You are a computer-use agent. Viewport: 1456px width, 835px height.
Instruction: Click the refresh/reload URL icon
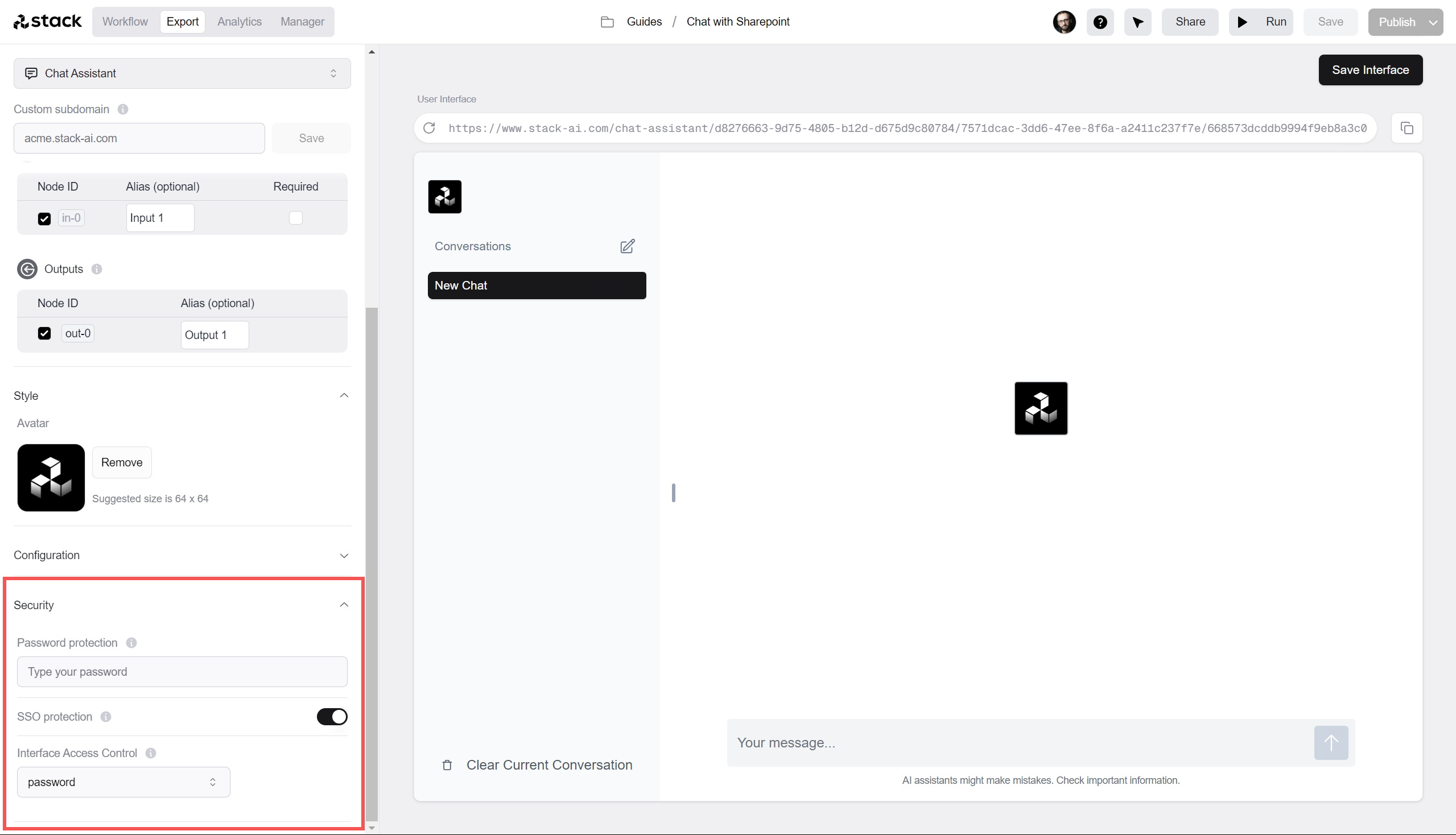430,128
